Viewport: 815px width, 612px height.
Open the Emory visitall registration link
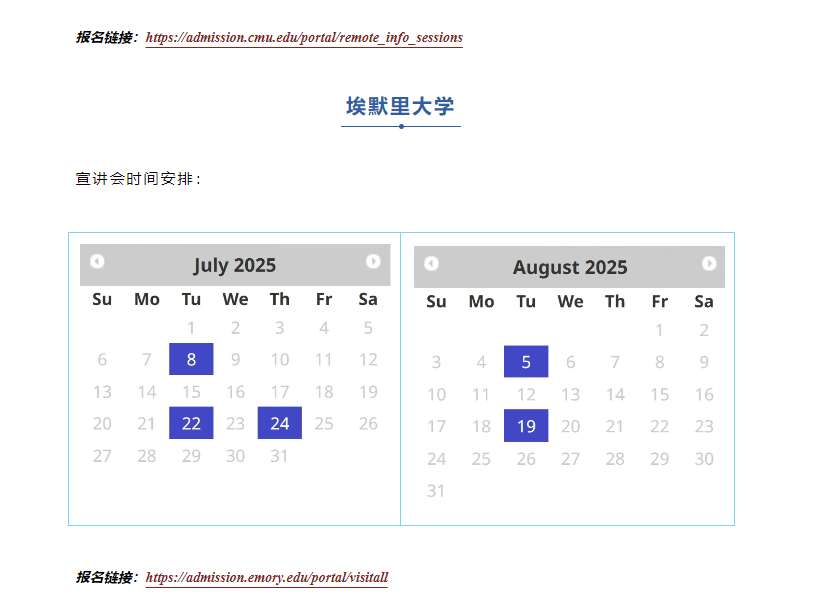(x=267, y=578)
